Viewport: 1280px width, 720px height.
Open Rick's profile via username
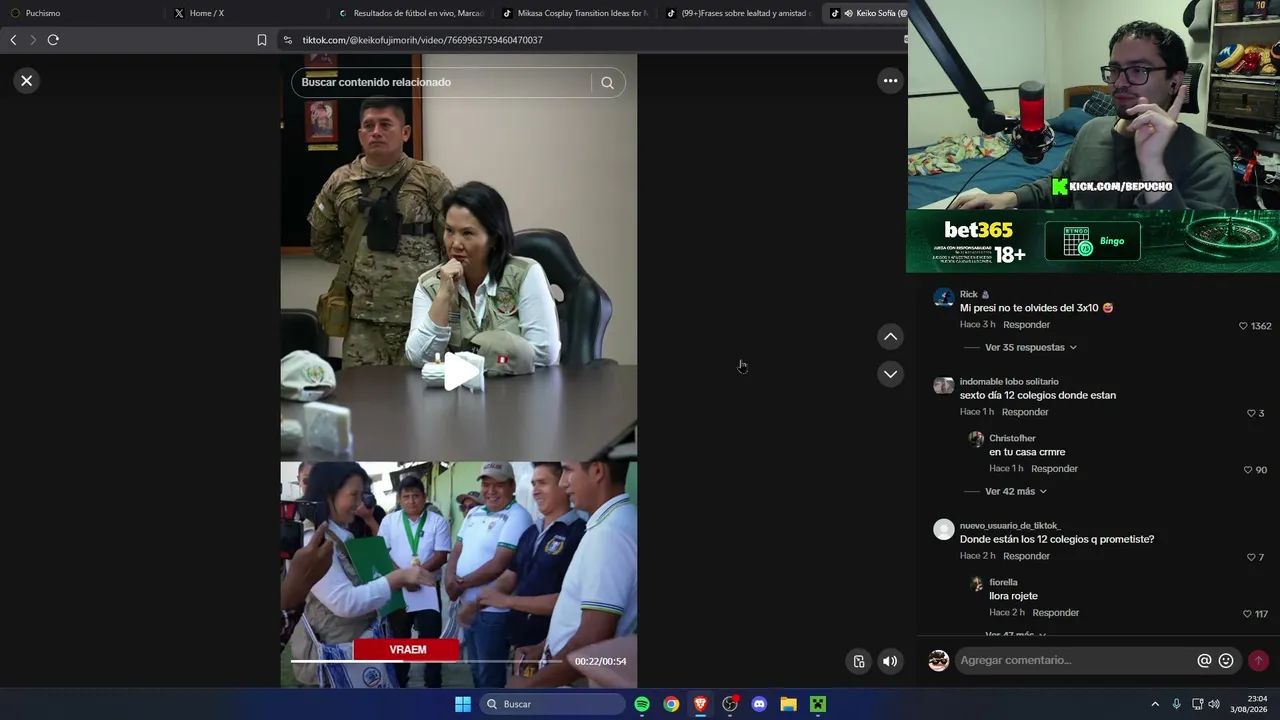coord(969,294)
